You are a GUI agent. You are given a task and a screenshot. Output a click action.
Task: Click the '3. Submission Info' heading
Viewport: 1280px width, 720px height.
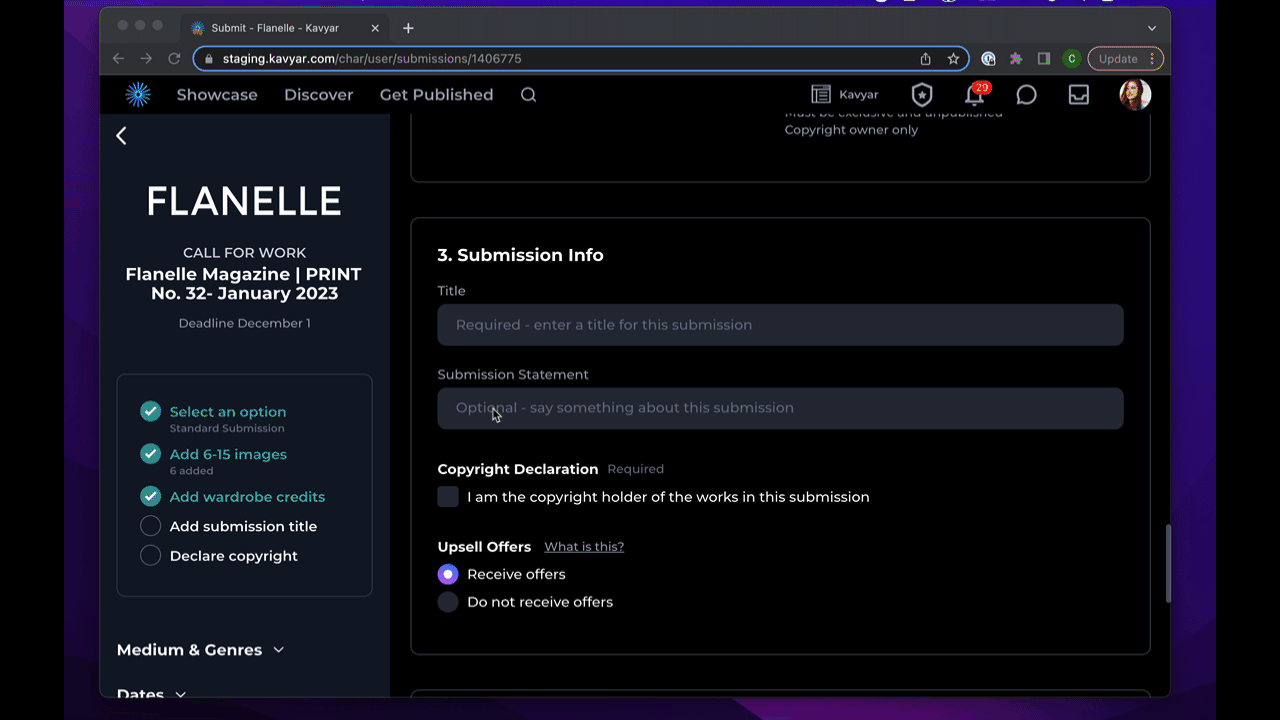pos(520,255)
